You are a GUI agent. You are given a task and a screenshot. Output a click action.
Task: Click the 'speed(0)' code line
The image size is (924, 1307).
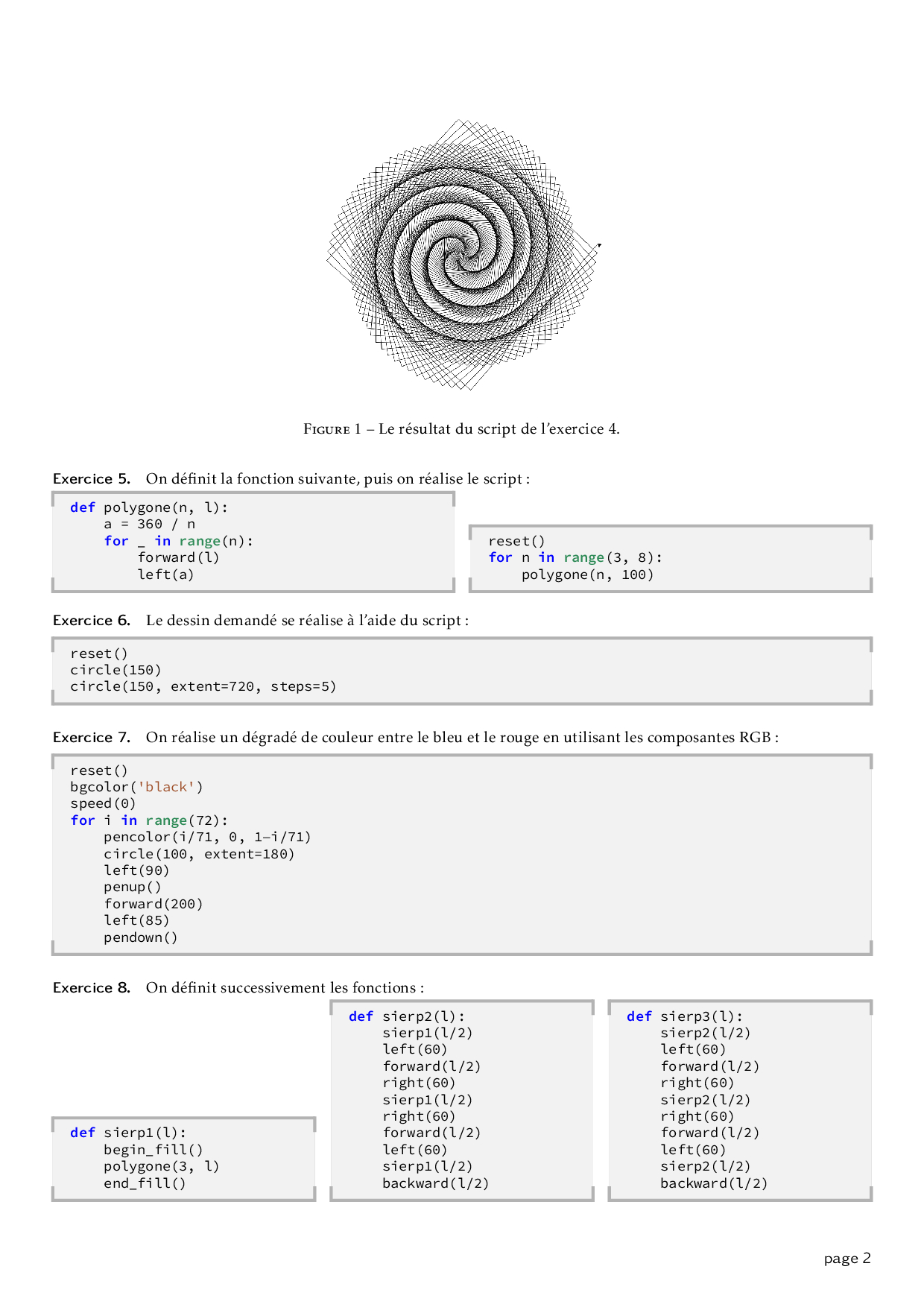pos(103,803)
